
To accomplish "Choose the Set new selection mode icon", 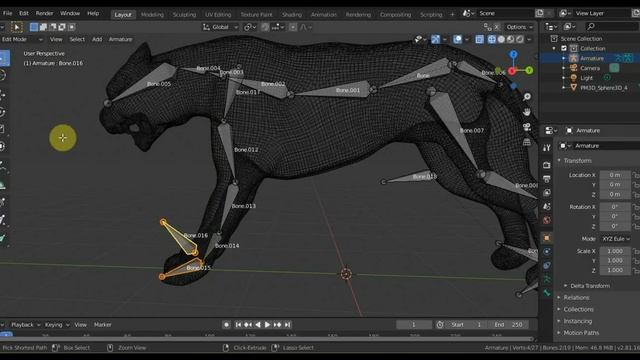I will point(34,27).
